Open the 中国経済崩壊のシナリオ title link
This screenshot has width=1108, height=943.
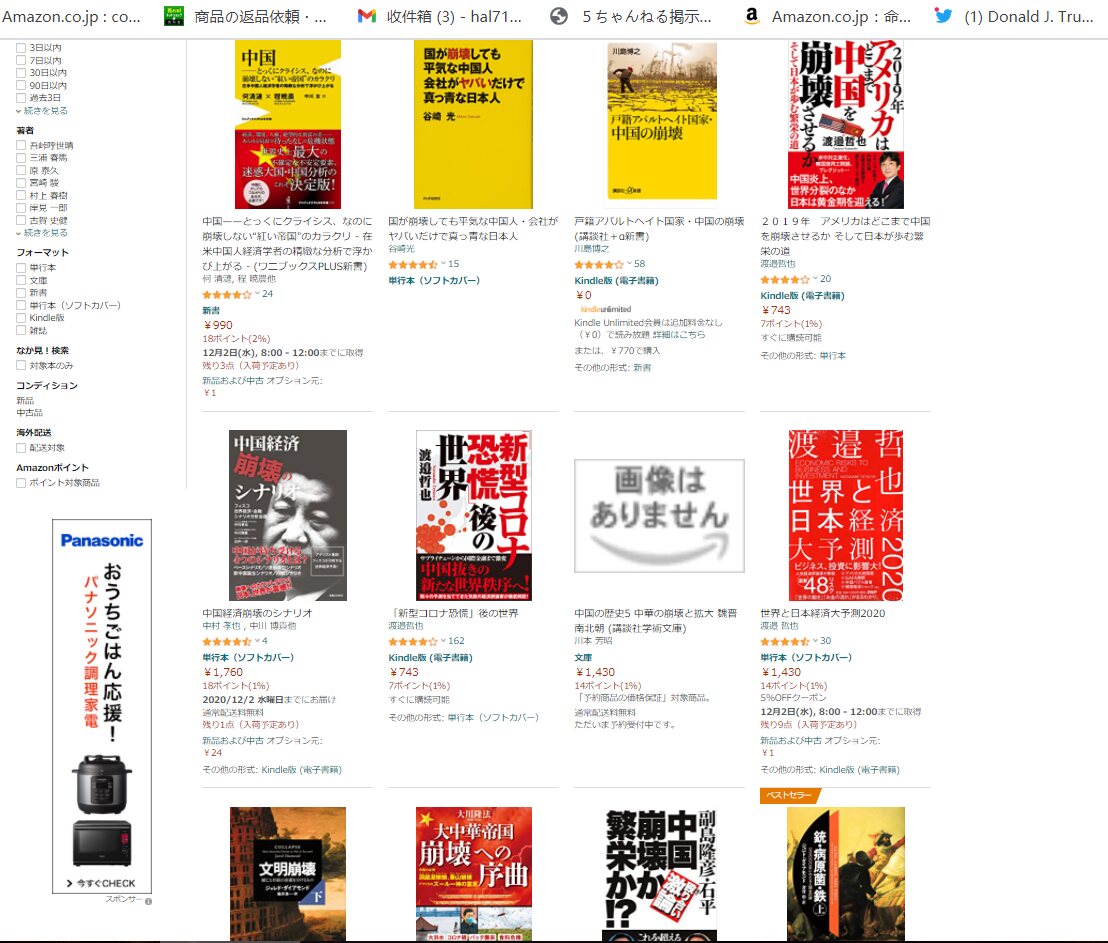(257, 613)
